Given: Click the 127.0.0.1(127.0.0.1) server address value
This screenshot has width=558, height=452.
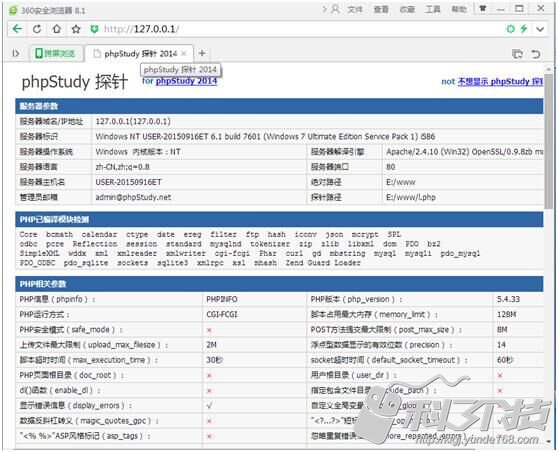Looking at the screenshot, I should tap(133, 121).
